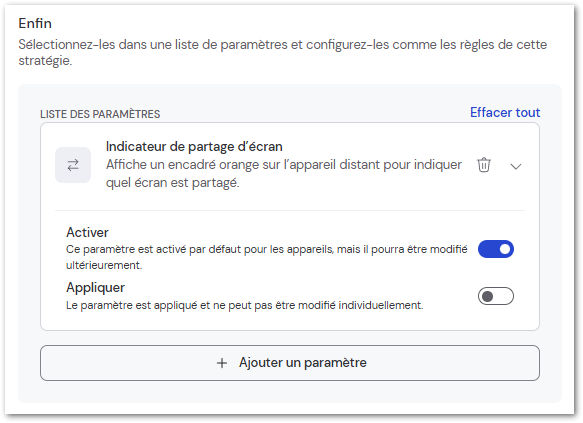Image resolution: width=583 pixels, height=423 pixels.
Task: Click the swap arrows icon beside the parameter title
Action: (73, 165)
